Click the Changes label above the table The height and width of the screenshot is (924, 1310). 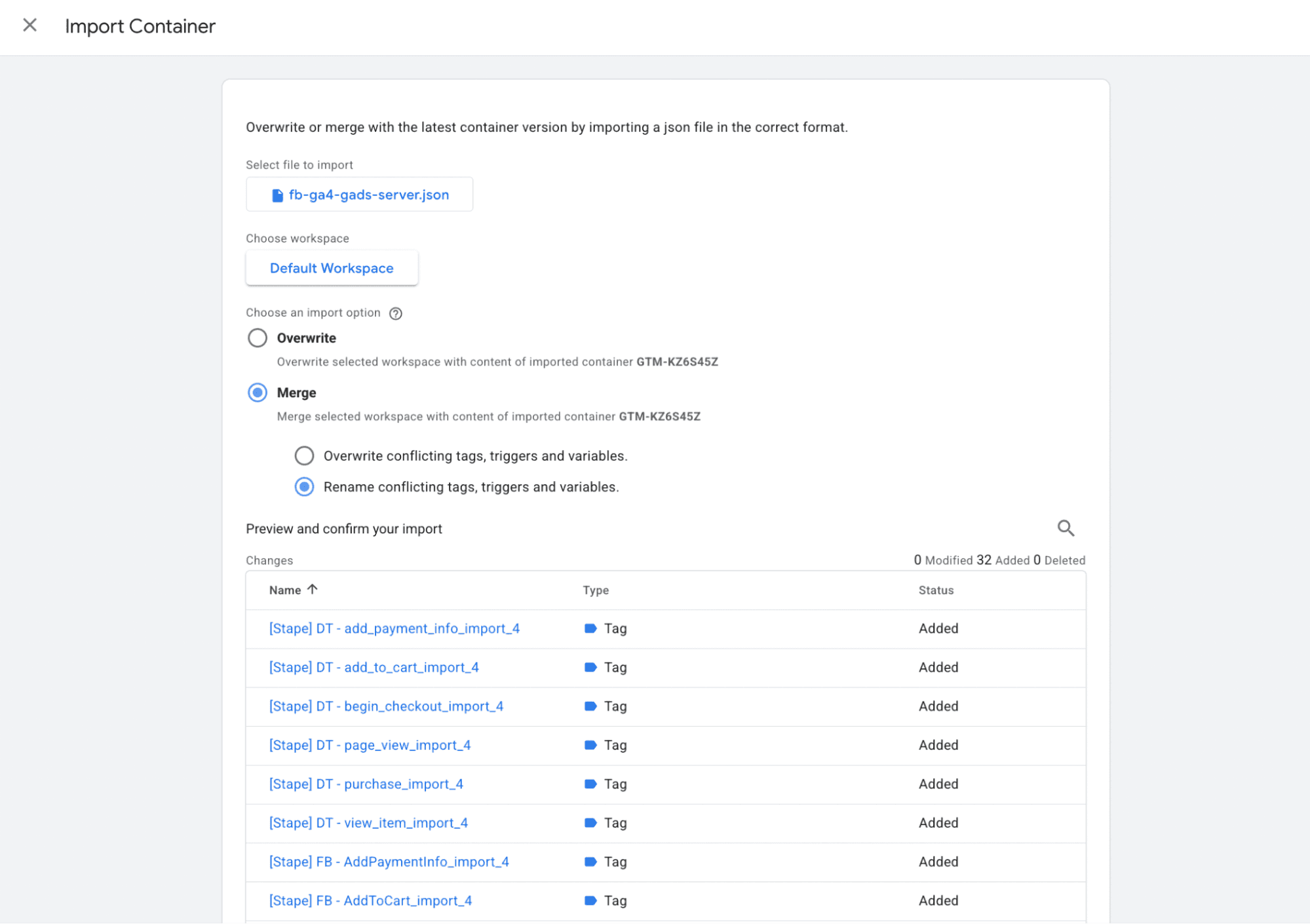(269, 560)
